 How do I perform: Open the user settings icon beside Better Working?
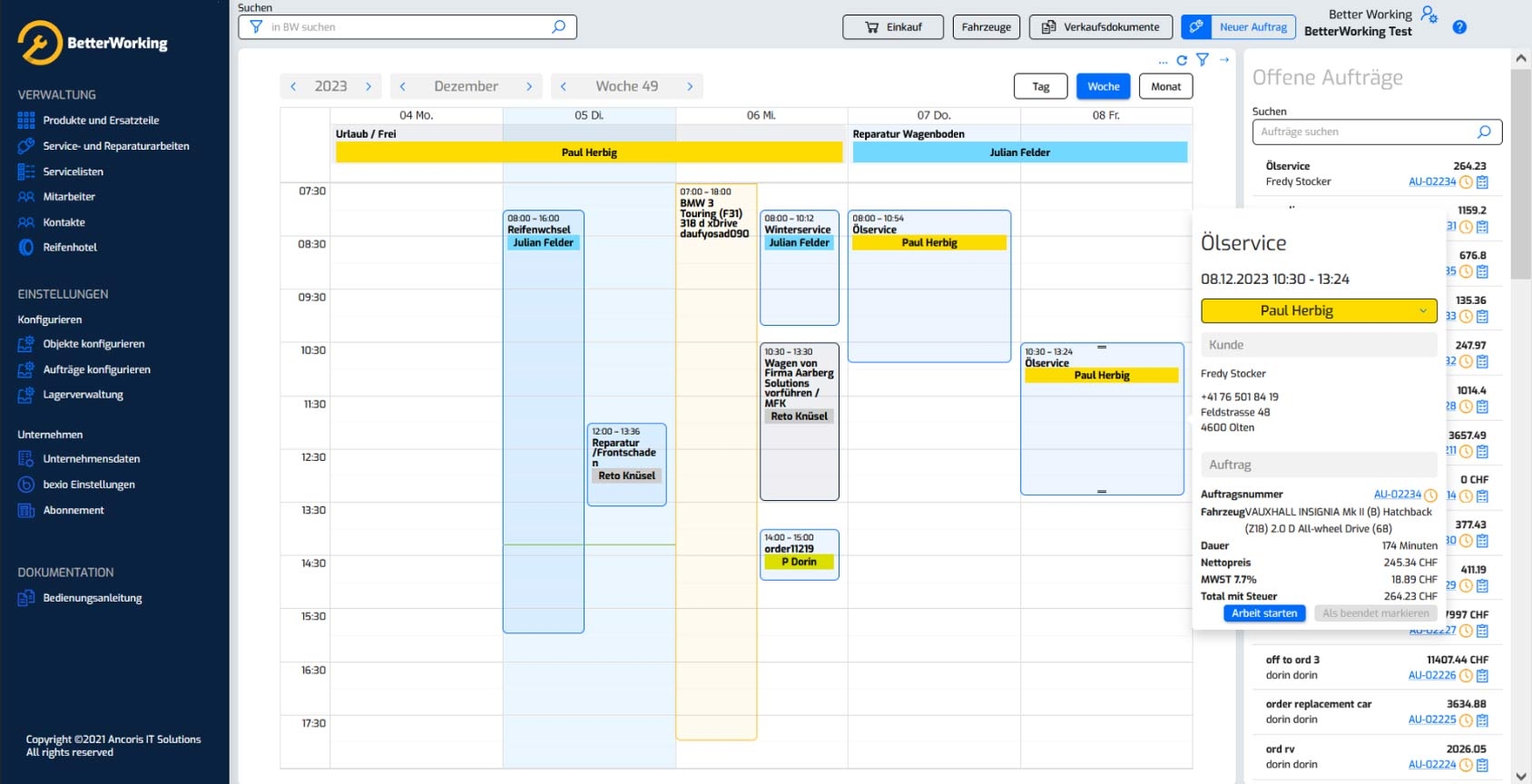click(x=1429, y=14)
